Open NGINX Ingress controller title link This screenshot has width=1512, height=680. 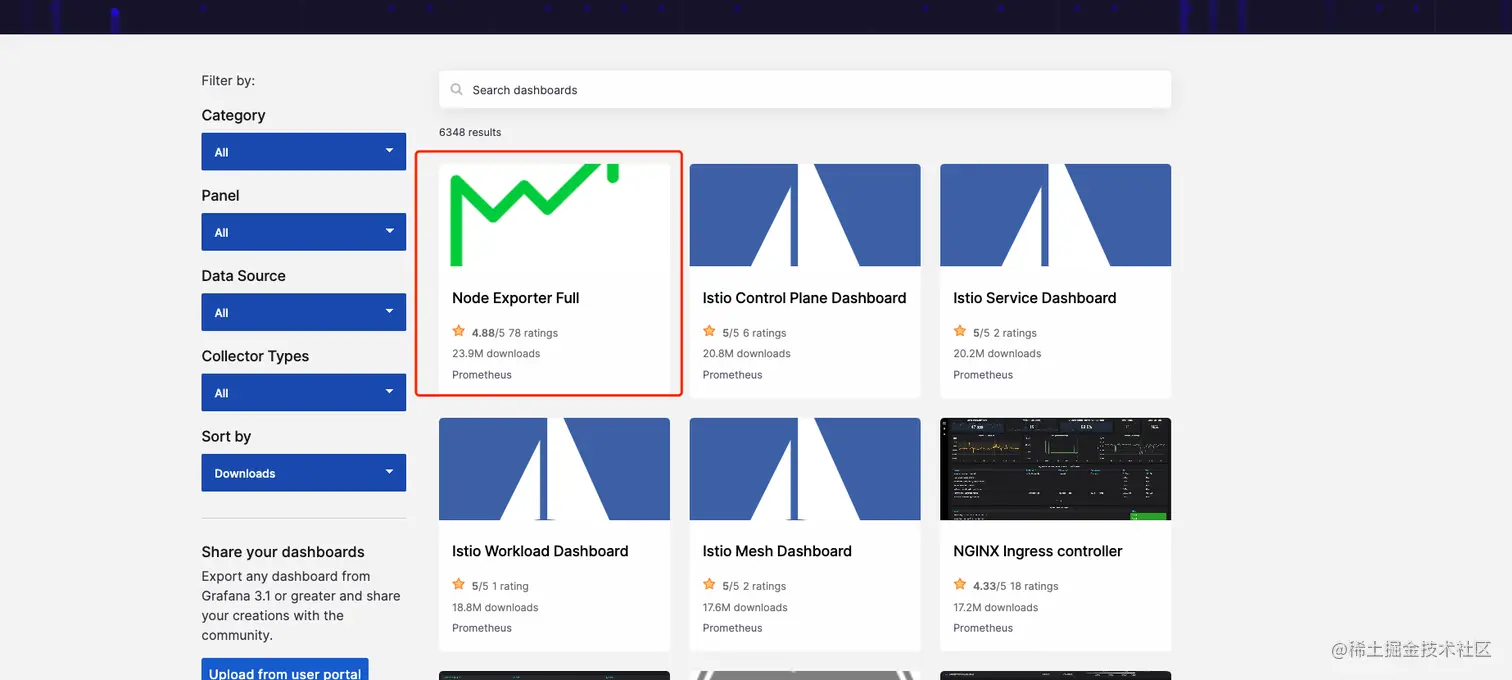coord(1038,551)
